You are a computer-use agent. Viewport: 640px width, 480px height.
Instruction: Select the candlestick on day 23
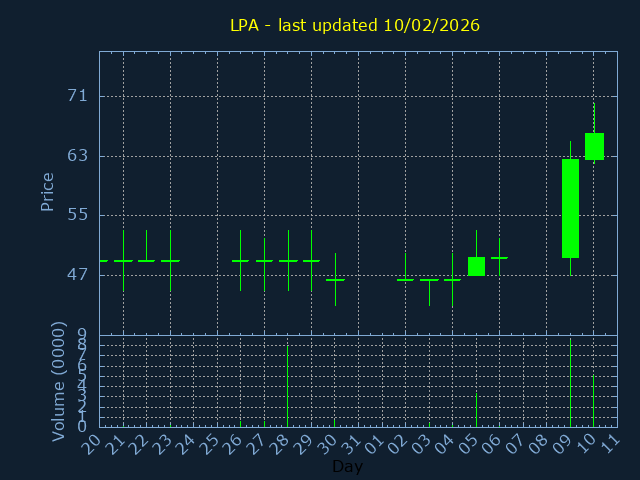pyautogui.click(x=170, y=260)
